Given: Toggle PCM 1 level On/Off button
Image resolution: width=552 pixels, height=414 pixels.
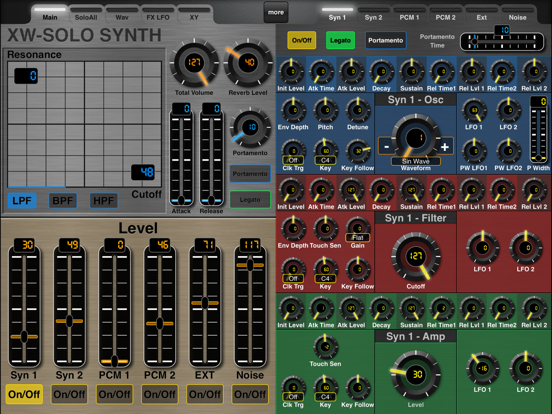Looking at the screenshot, I should tap(114, 394).
